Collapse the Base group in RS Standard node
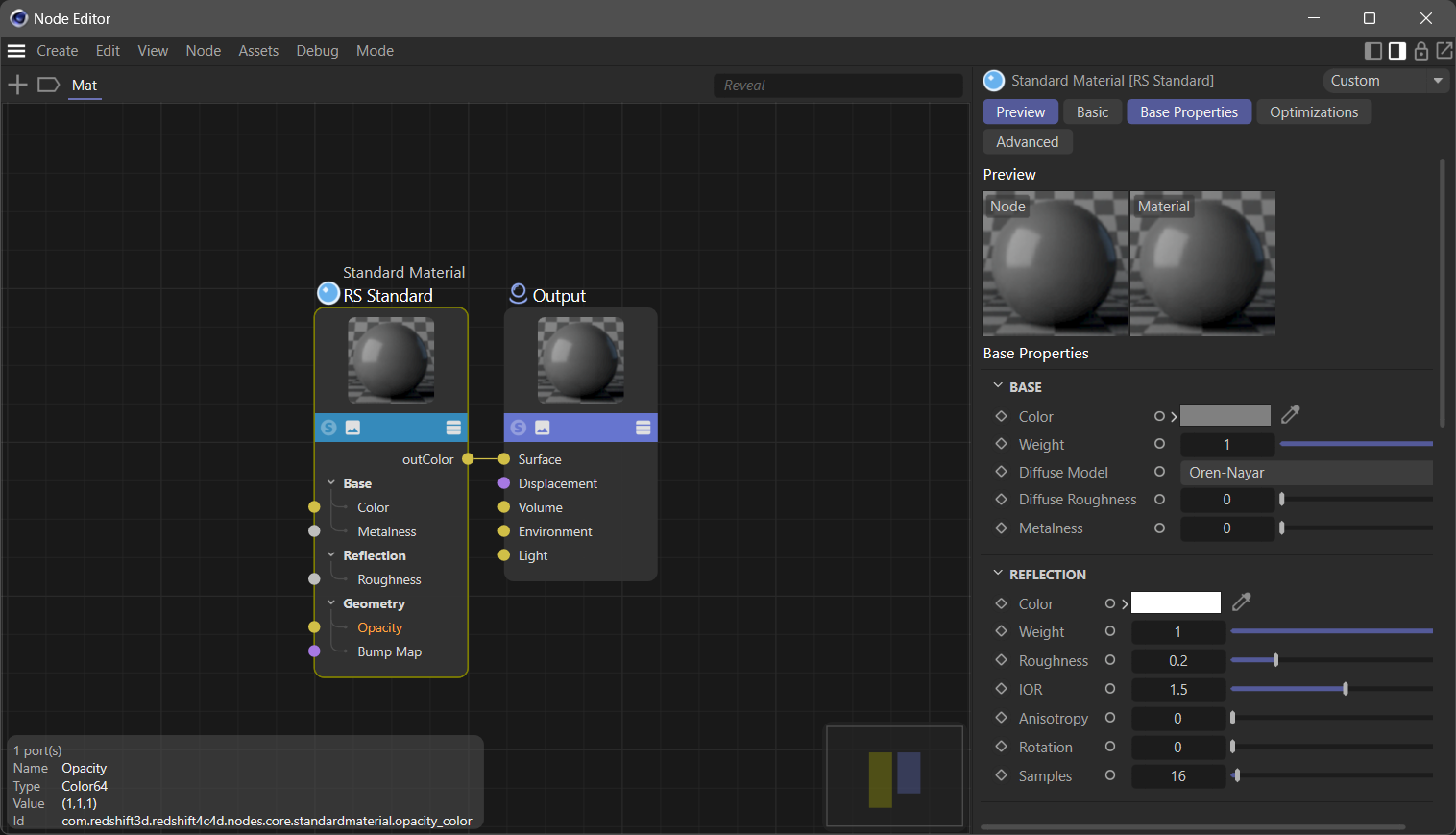 (331, 483)
